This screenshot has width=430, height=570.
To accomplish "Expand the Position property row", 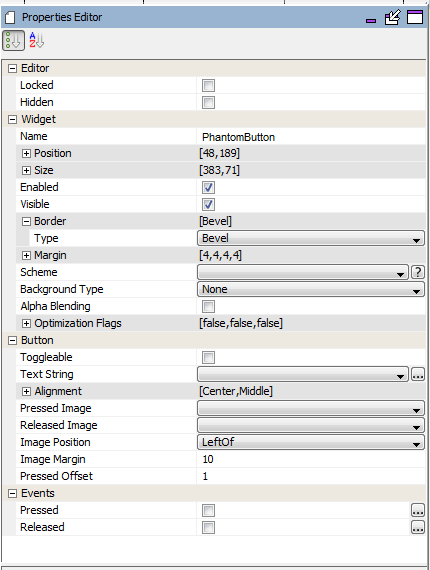I will (x=26, y=153).
